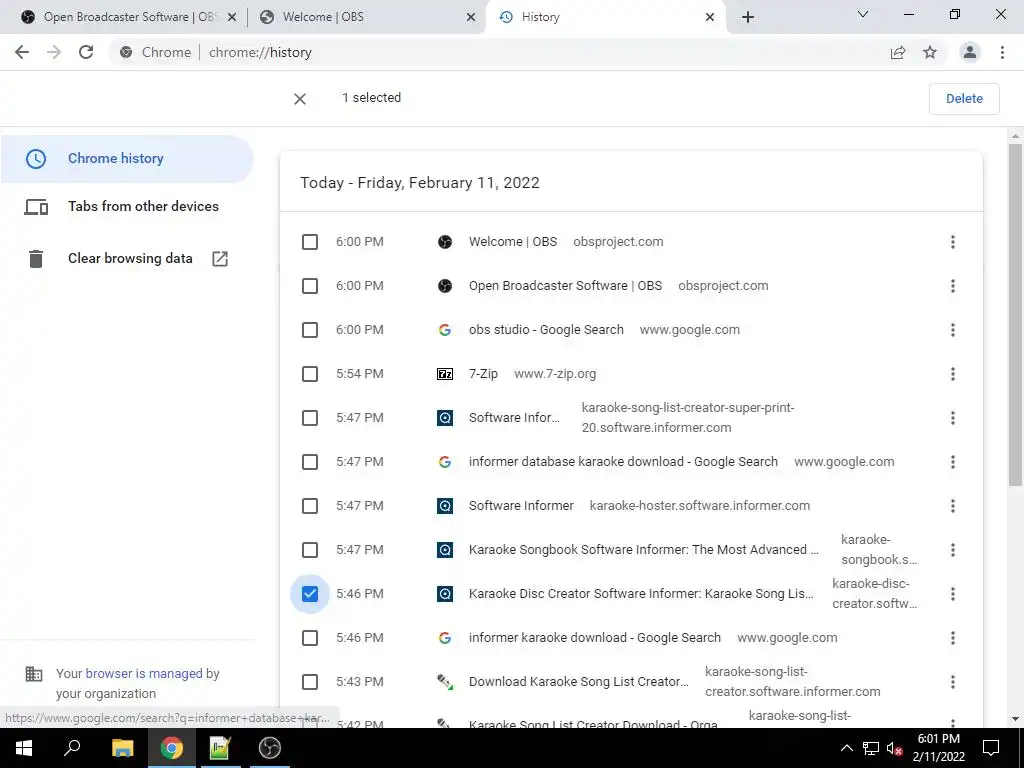This screenshot has height=768, width=1024.
Task: Select Chrome history in sidebar
Action: tap(127, 159)
